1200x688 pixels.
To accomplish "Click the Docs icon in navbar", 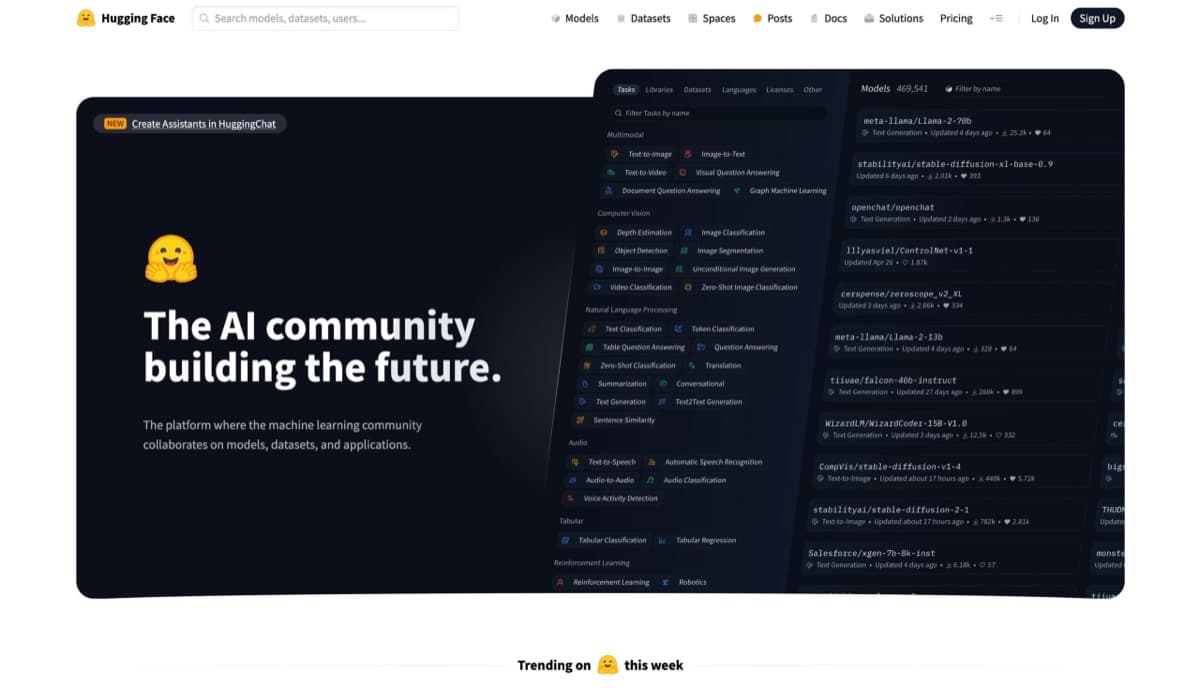I will click(x=814, y=19).
